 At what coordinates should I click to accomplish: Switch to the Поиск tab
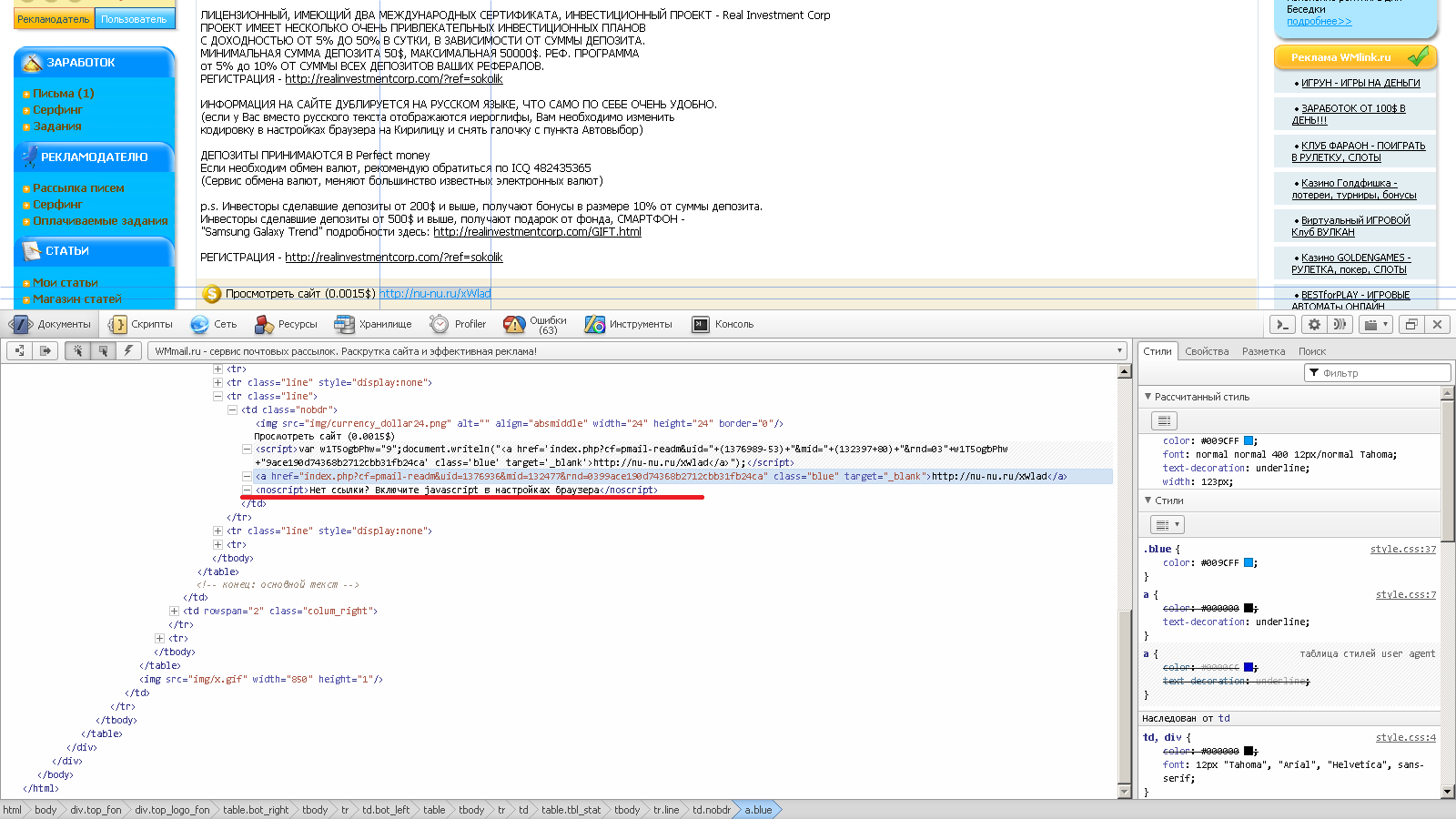tap(1311, 351)
